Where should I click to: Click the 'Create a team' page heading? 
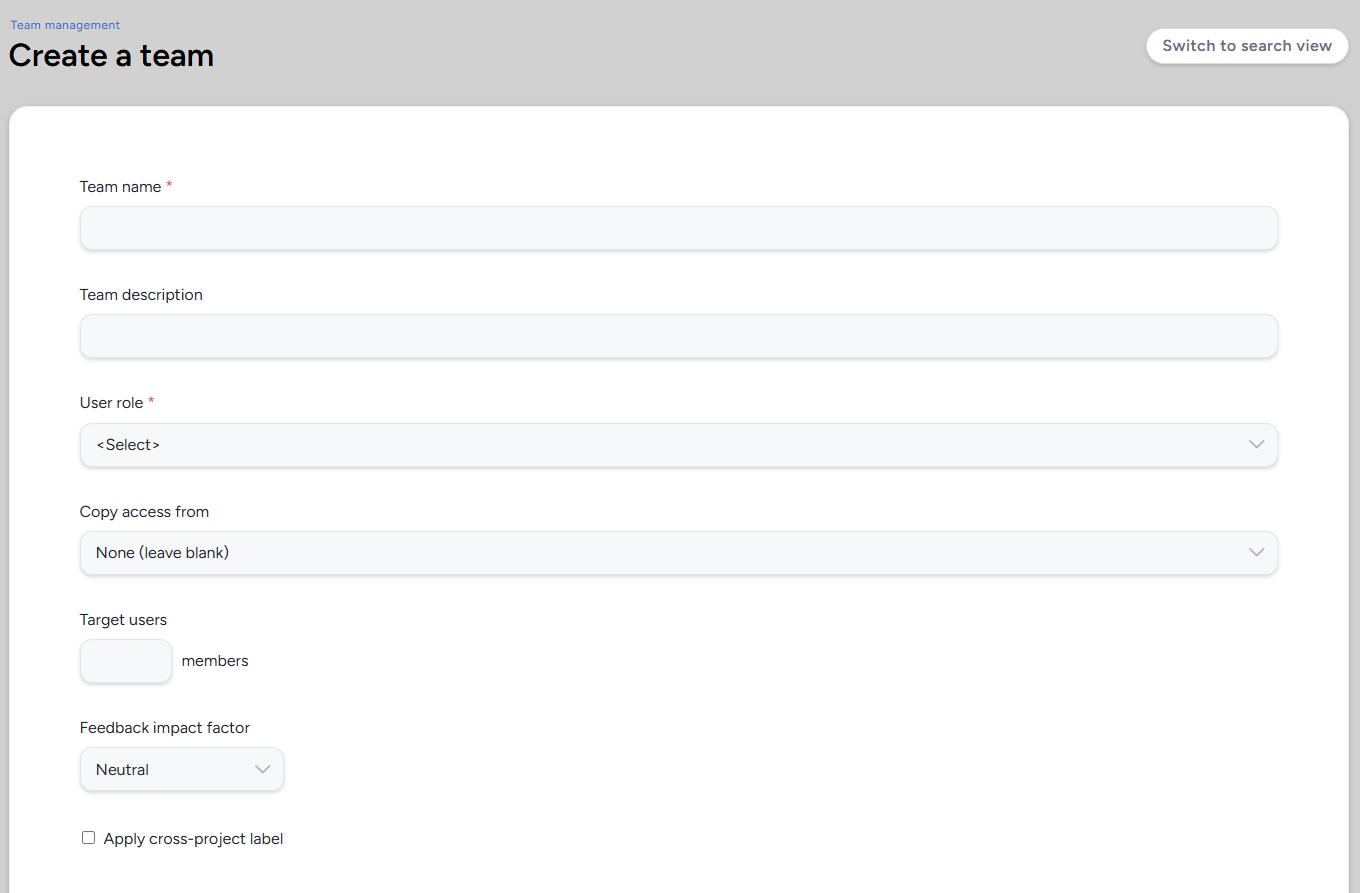coord(111,55)
